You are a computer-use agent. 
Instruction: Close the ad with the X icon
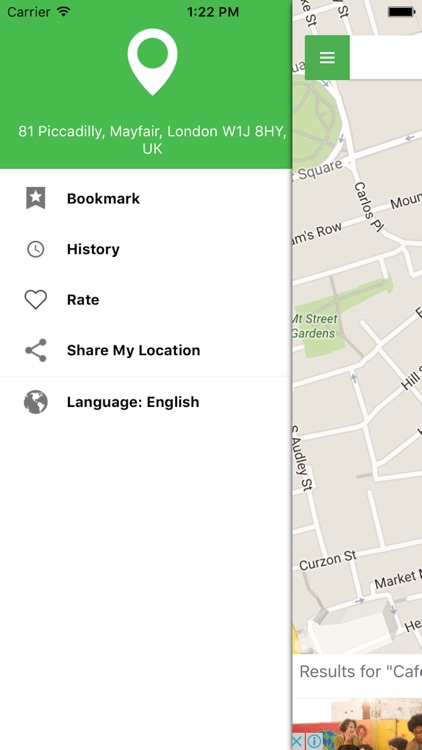pos(298,742)
